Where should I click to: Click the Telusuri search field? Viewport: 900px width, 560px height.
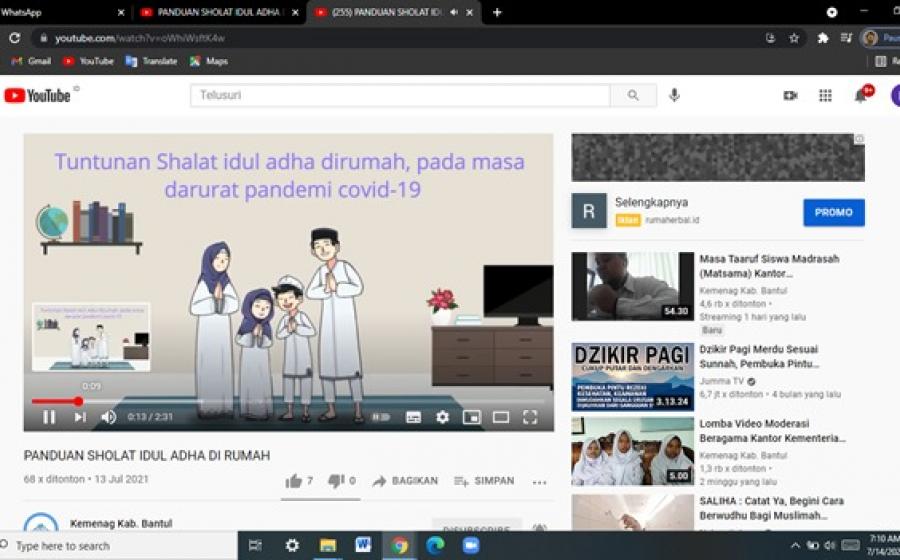(x=400, y=95)
